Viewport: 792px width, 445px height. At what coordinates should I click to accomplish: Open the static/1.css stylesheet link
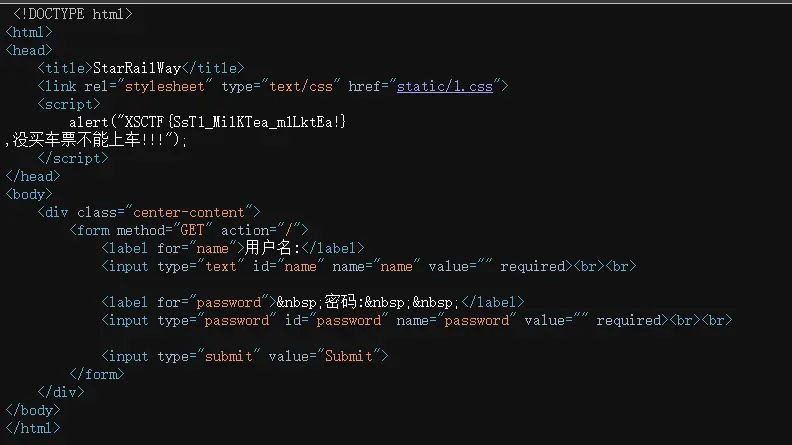[x=445, y=86]
